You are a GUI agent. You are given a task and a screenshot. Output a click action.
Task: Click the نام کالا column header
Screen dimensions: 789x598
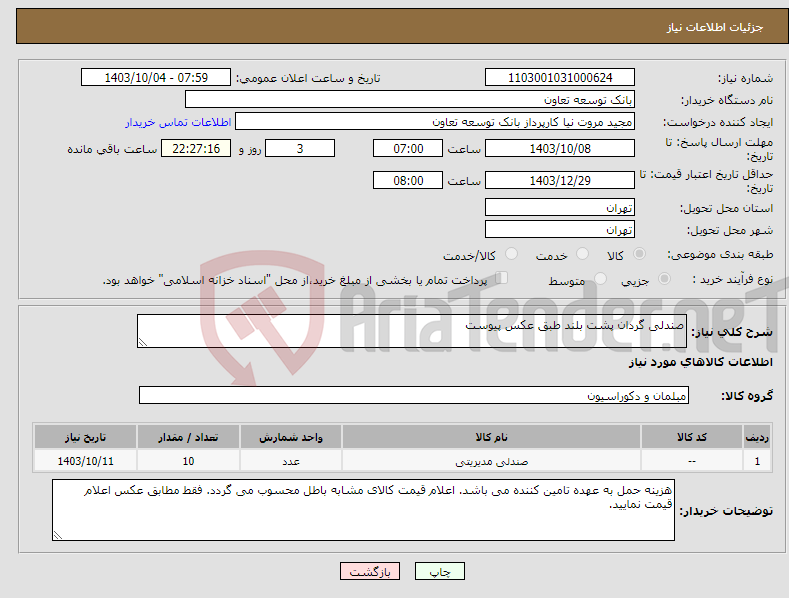(491, 437)
